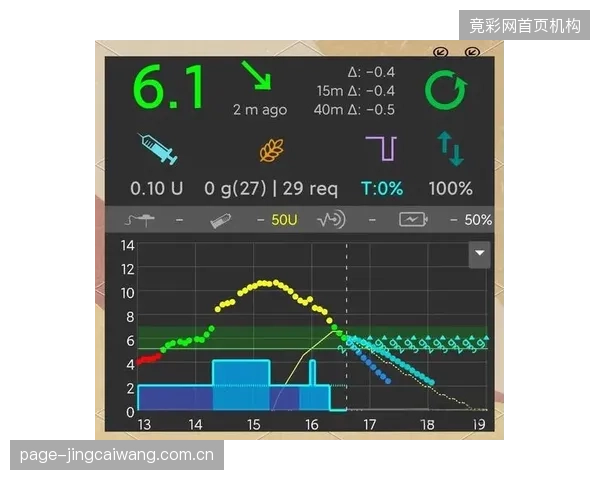Tap the 40m delta -0.5 line

354,110
